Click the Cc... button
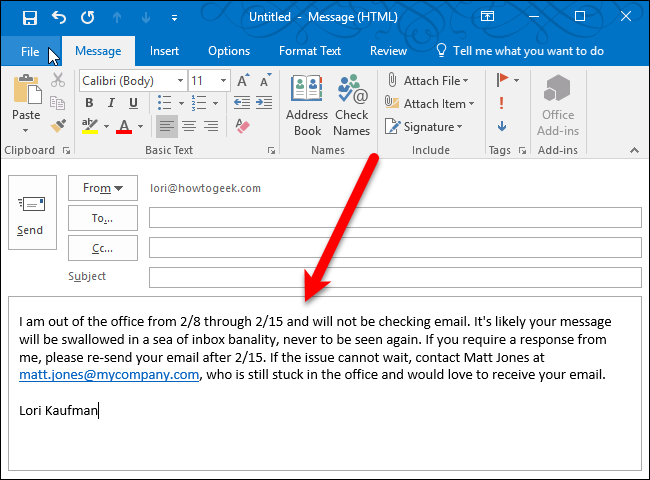This screenshot has height=480, width=650. tap(103, 248)
